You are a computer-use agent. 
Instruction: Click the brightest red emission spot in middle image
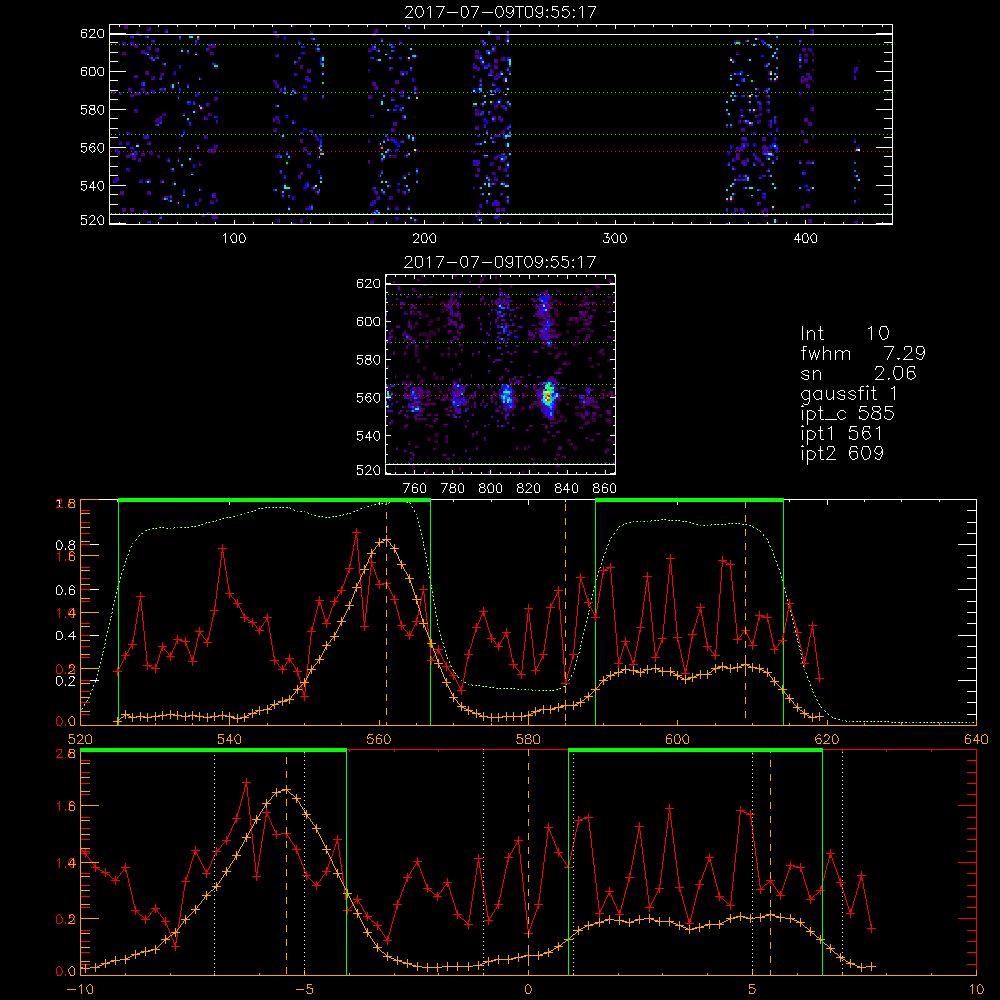point(547,397)
